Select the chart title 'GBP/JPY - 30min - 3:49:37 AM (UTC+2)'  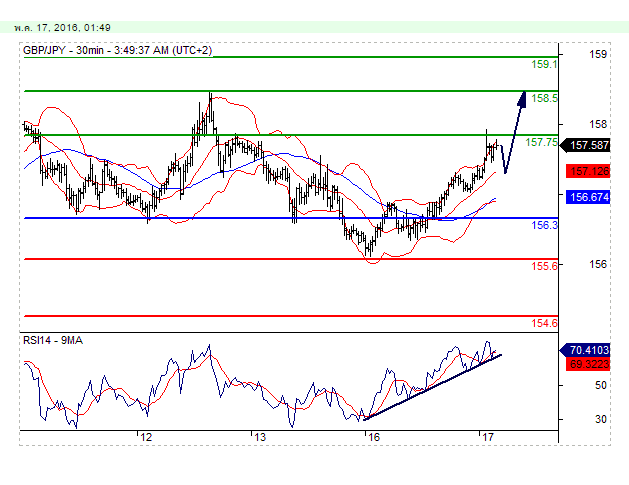pyautogui.click(x=118, y=51)
